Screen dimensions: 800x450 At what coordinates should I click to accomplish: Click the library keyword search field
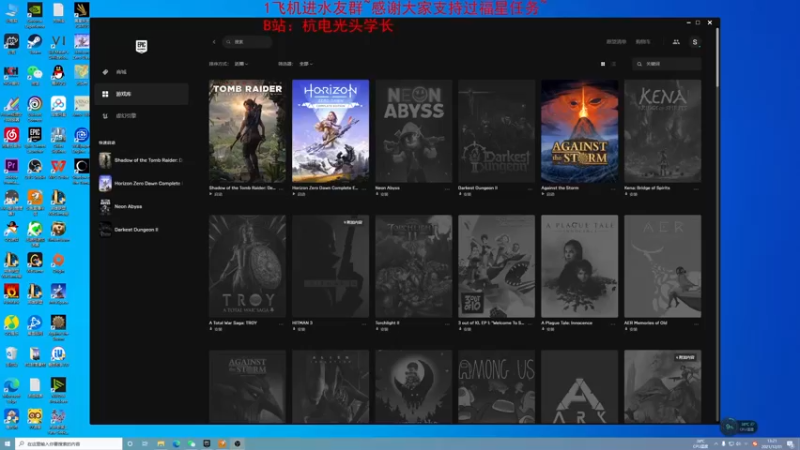point(667,64)
